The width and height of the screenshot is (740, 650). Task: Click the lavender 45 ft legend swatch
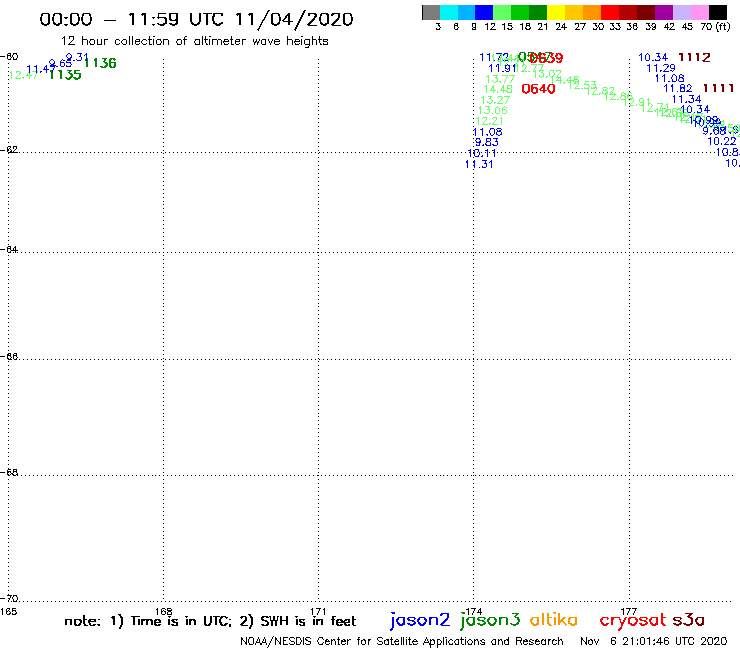click(x=681, y=12)
